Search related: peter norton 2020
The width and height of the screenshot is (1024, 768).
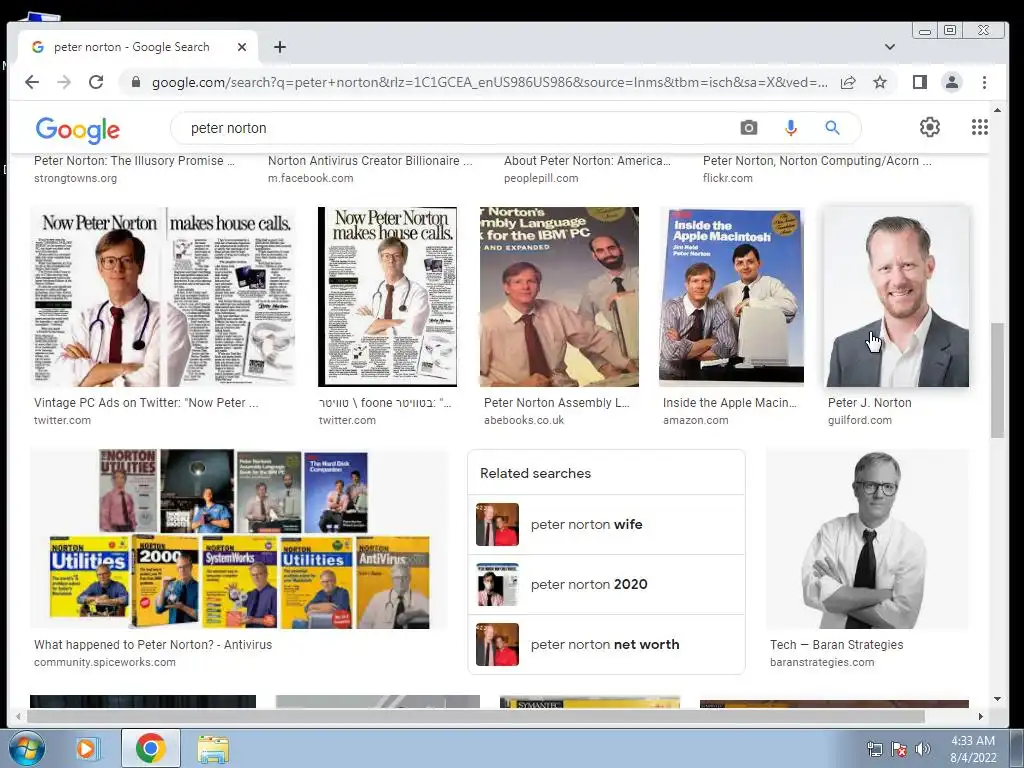[x=607, y=584]
